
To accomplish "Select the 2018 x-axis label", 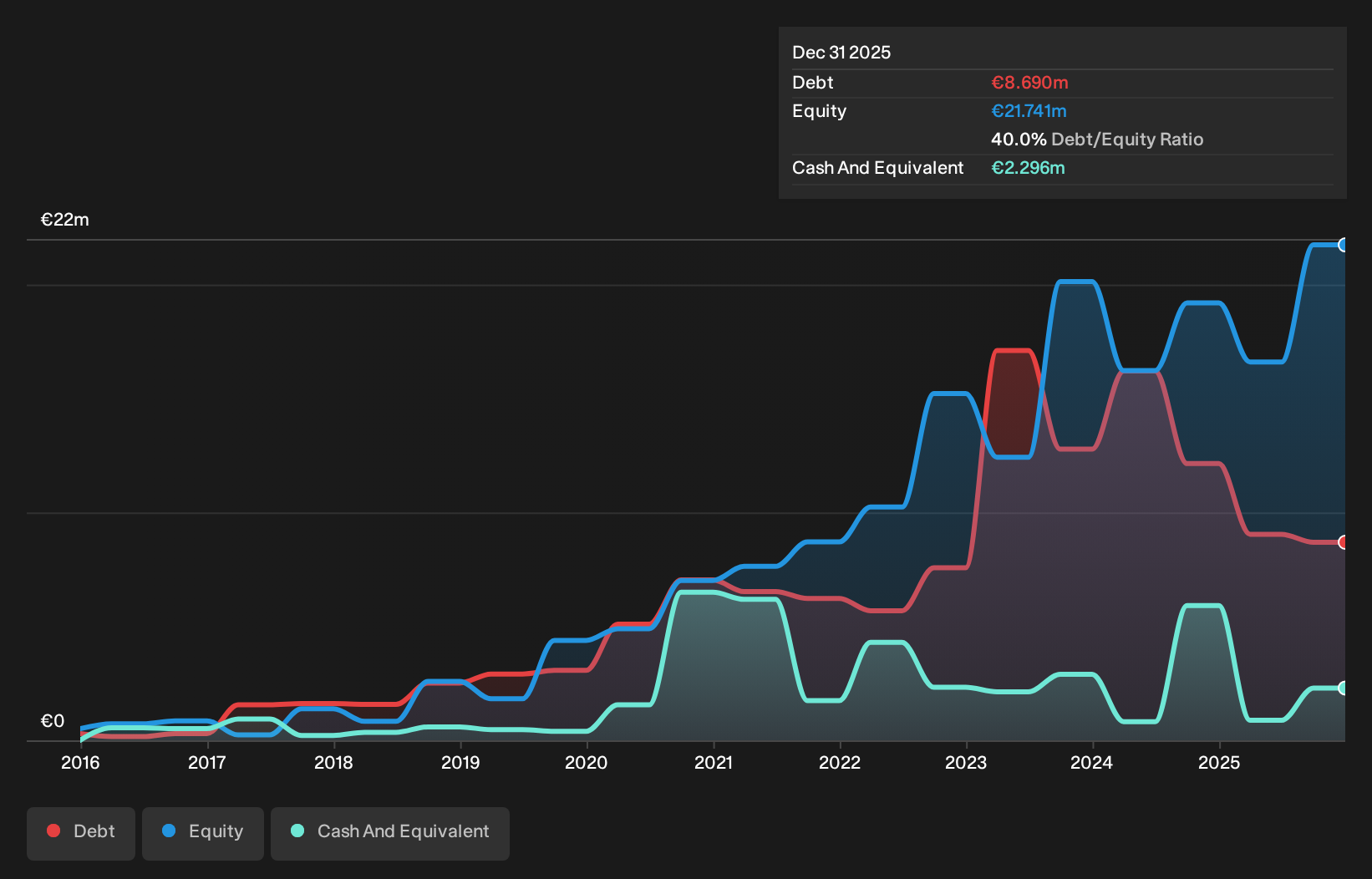I will coord(333,763).
